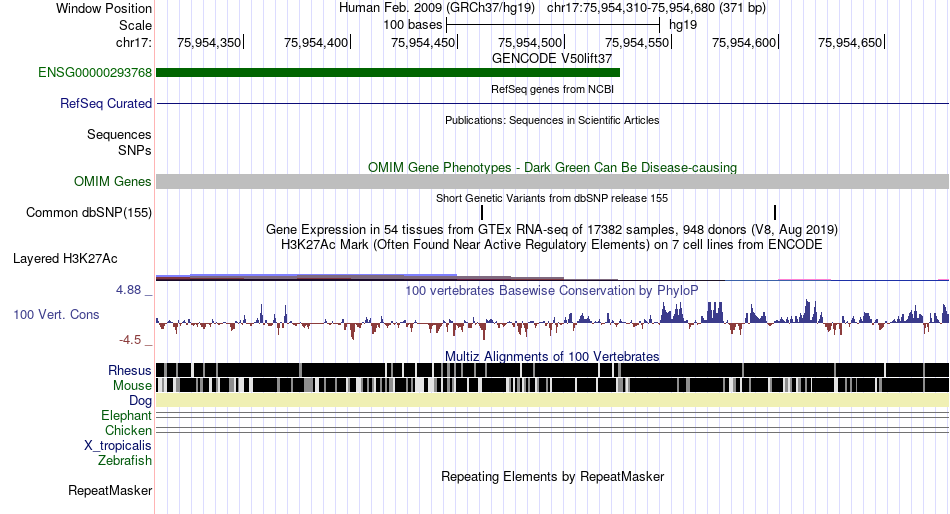The height and width of the screenshot is (514, 950).
Task: Click the Publications: Sequences in Scientific Articles title
Action: point(552,120)
